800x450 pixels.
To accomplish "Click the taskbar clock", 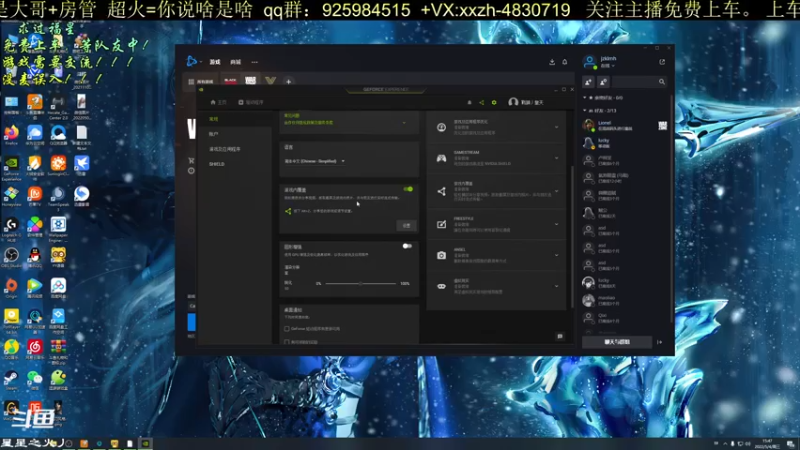I will click(767, 443).
